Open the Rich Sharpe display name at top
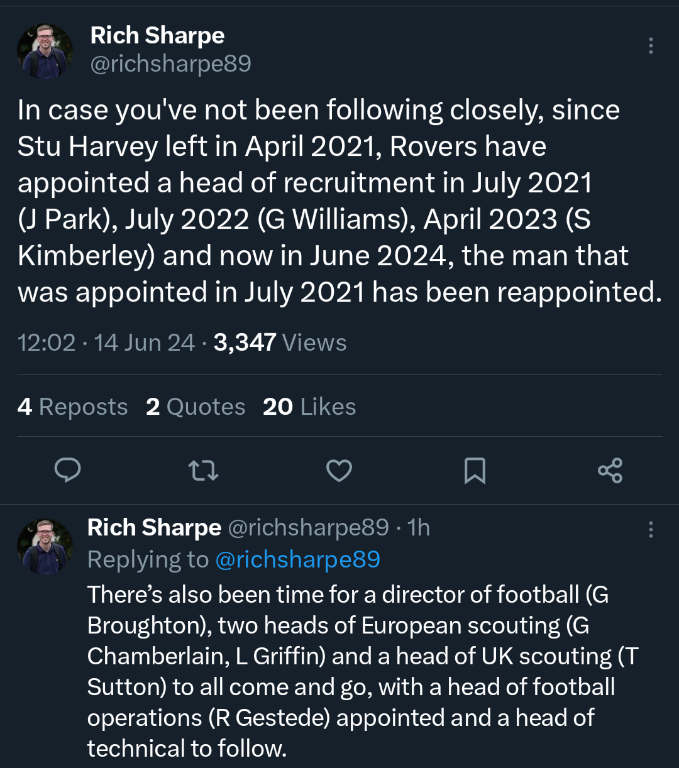The height and width of the screenshot is (768, 679). (x=157, y=36)
